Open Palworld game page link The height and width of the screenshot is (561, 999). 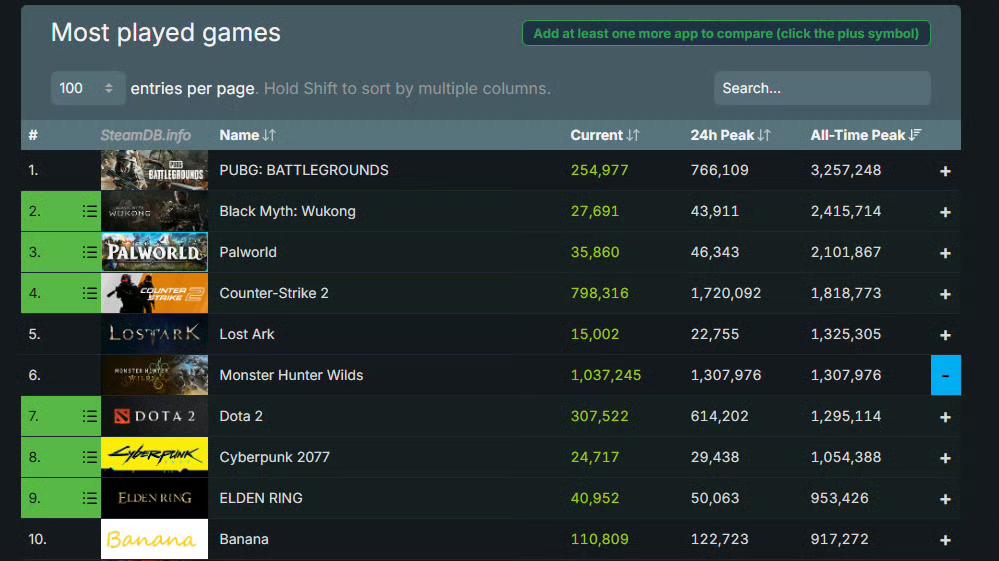point(248,252)
